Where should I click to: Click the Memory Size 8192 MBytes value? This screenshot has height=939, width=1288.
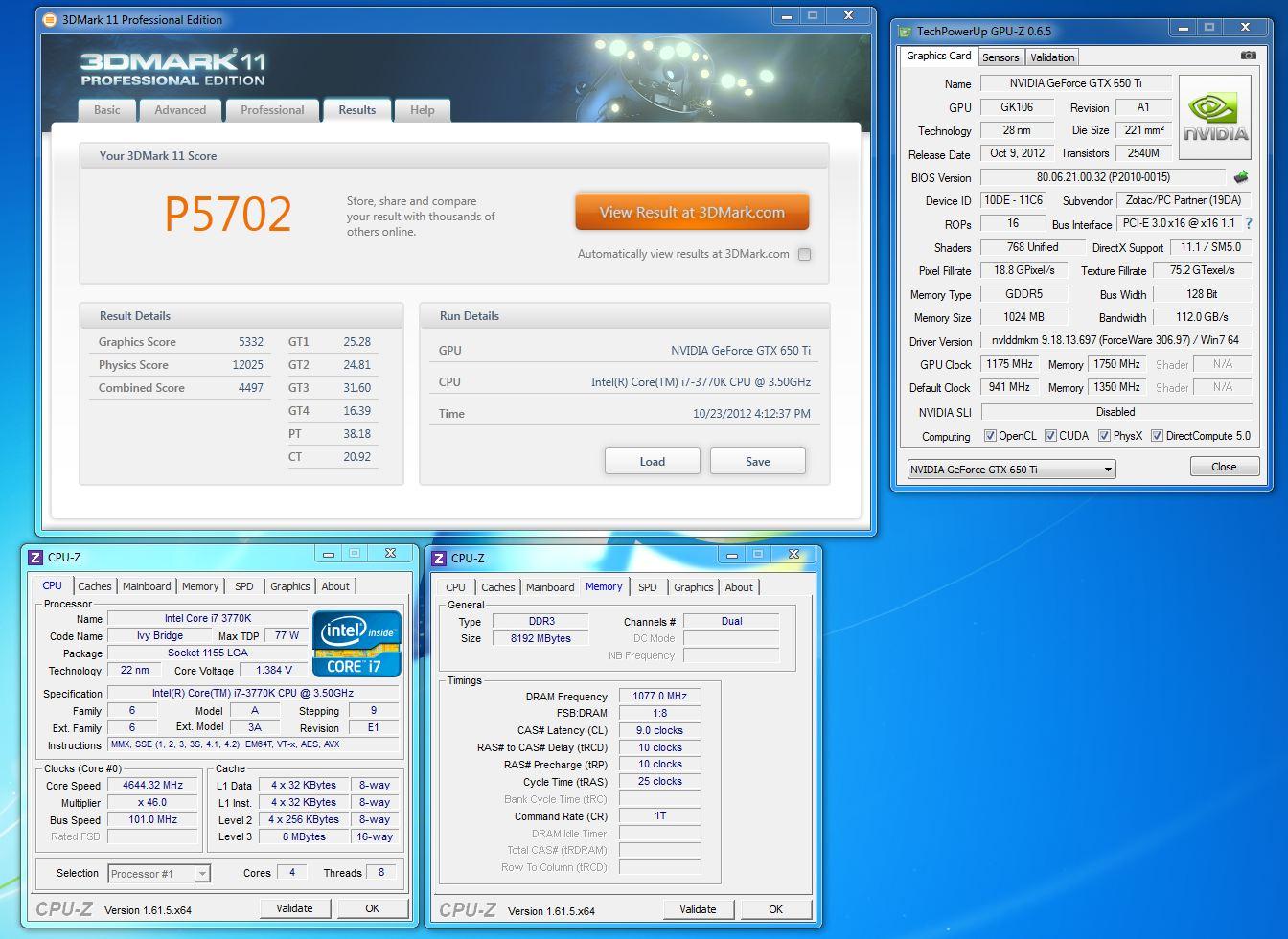pyautogui.click(x=540, y=638)
